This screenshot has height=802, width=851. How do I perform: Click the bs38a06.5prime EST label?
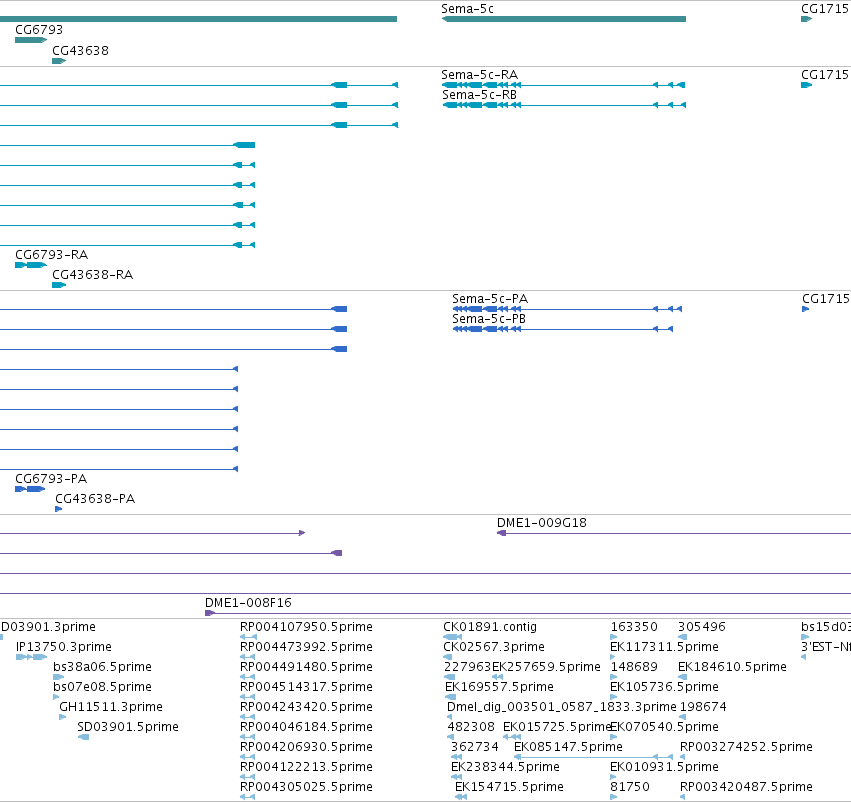click(102, 666)
